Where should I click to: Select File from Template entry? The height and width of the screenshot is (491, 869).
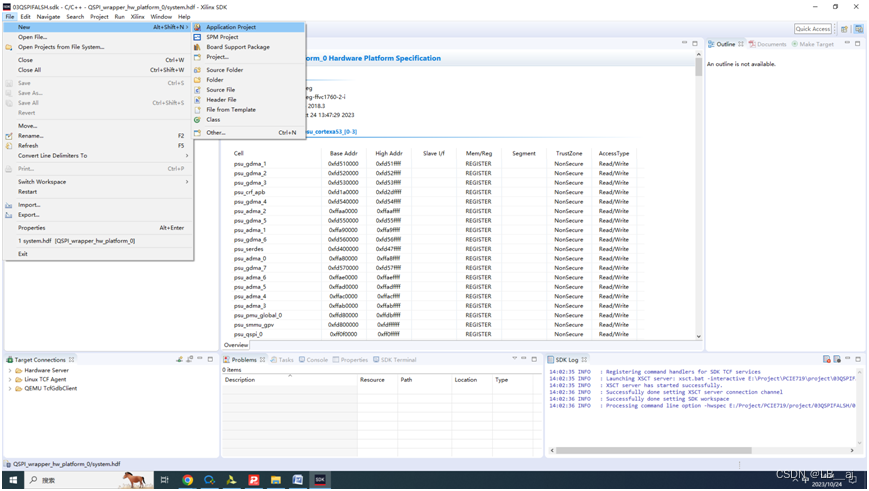[x=248, y=110]
